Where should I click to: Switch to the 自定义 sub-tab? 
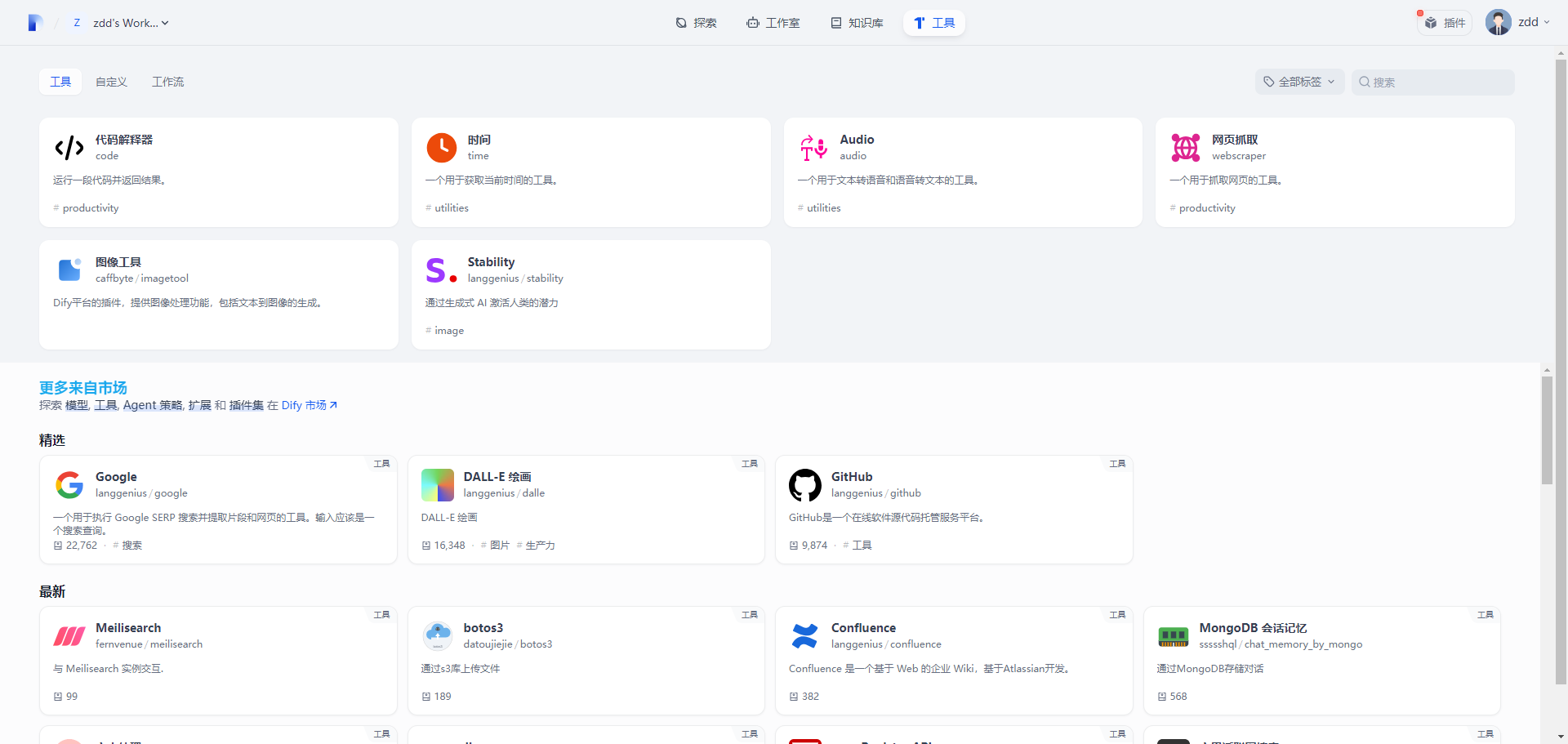[x=111, y=82]
